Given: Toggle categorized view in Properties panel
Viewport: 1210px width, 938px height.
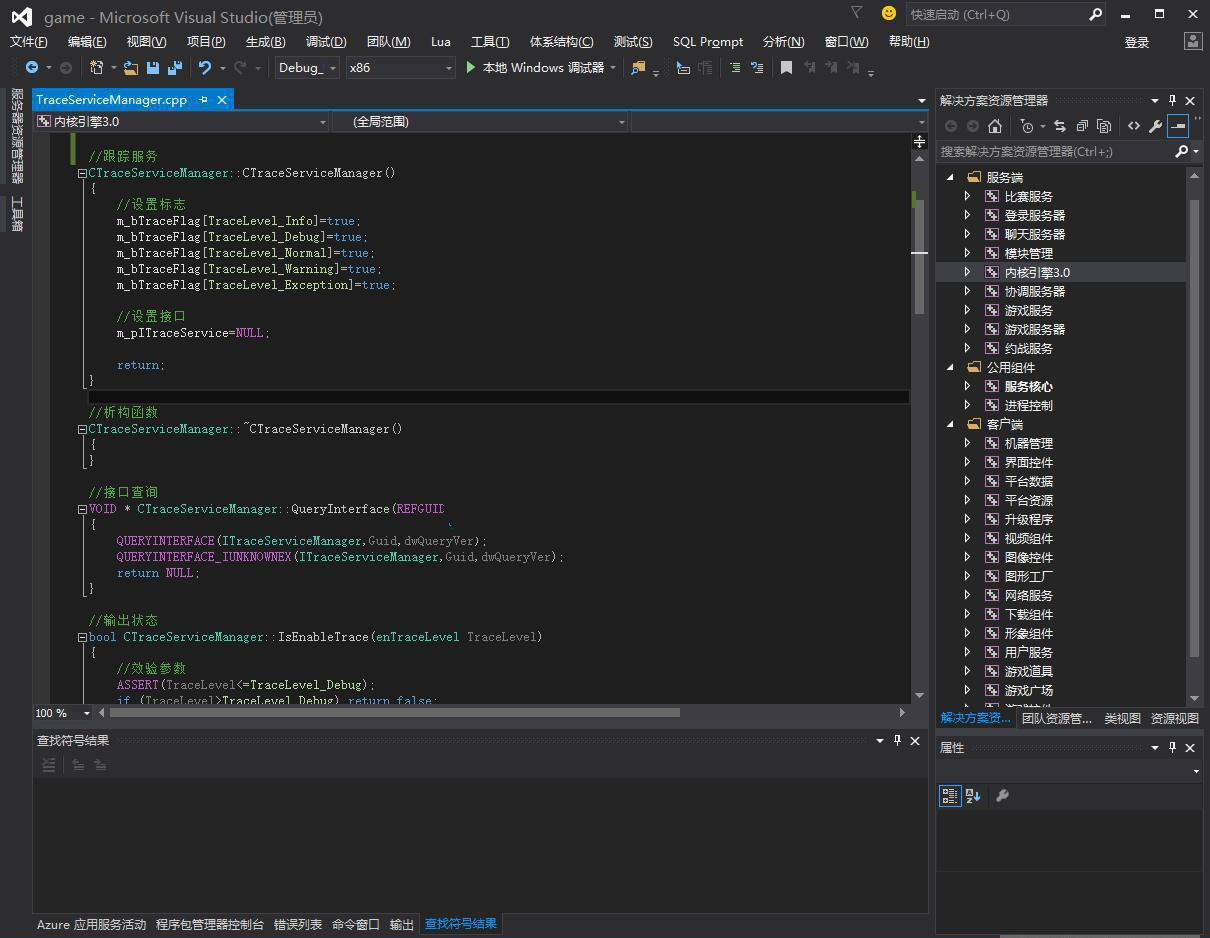Looking at the screenshot, I should 949,796.
